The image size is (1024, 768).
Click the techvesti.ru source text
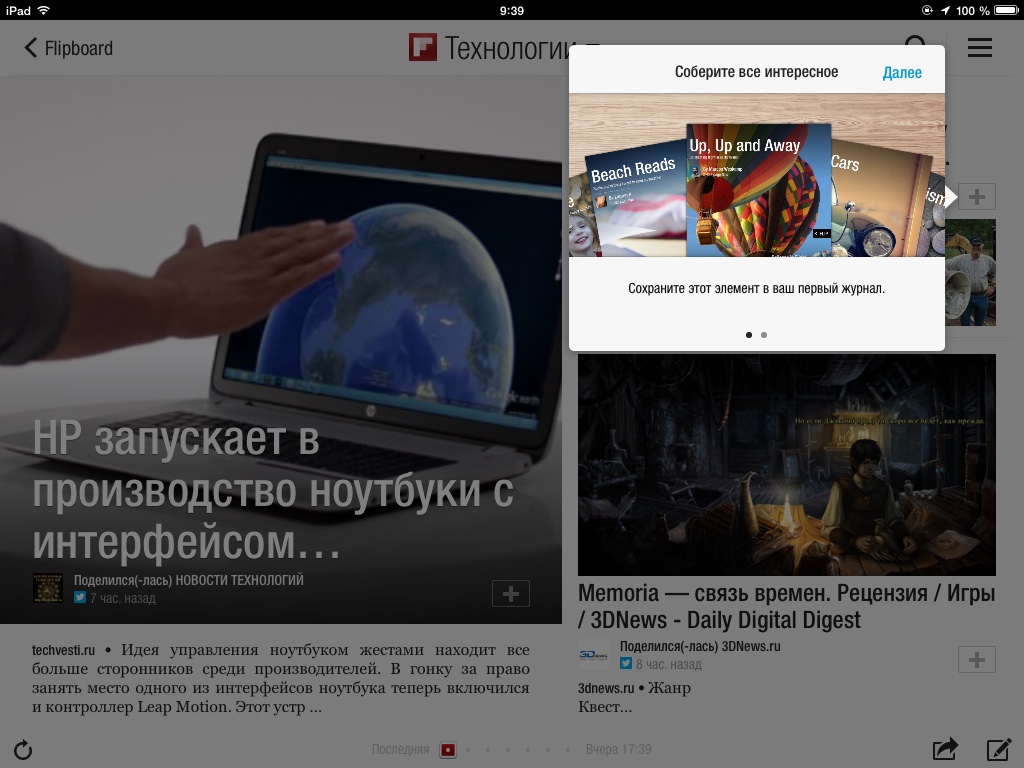[x=63, y=650]
